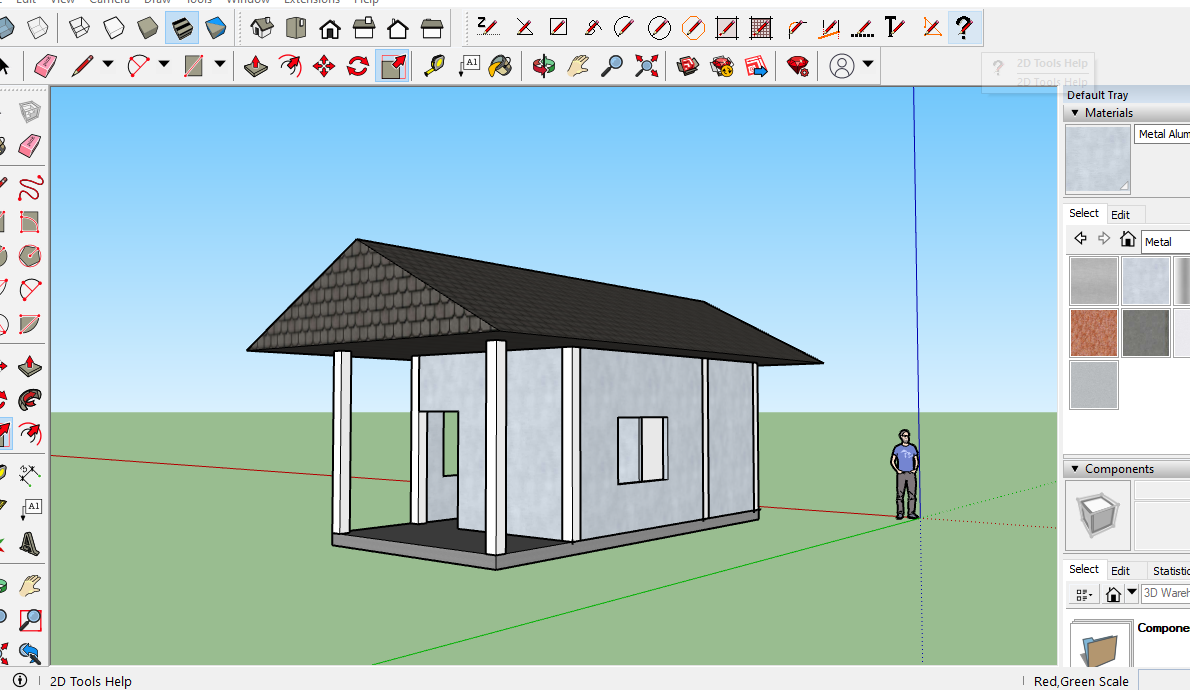Switch to Front view house icon

(330, 29)
